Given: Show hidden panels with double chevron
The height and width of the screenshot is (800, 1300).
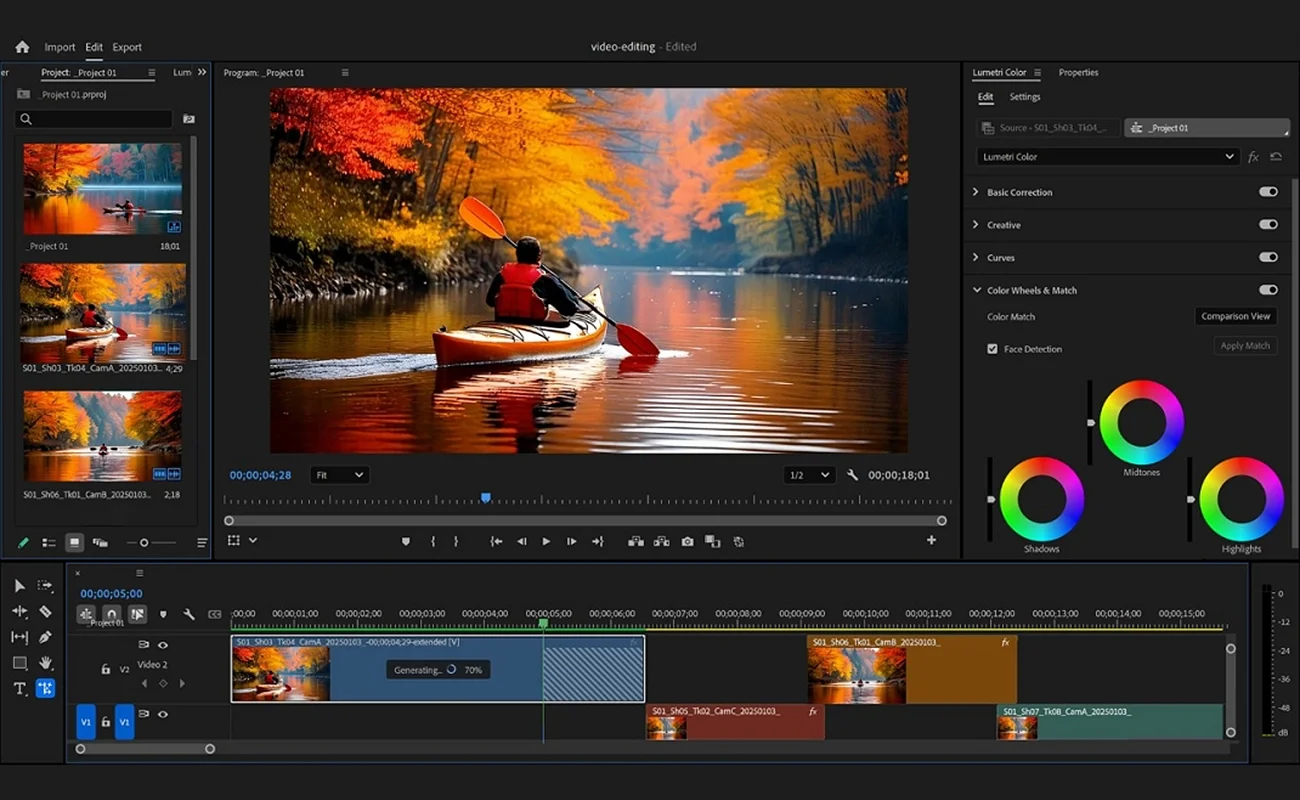Looking at the screenshot, I should (202, 72).
